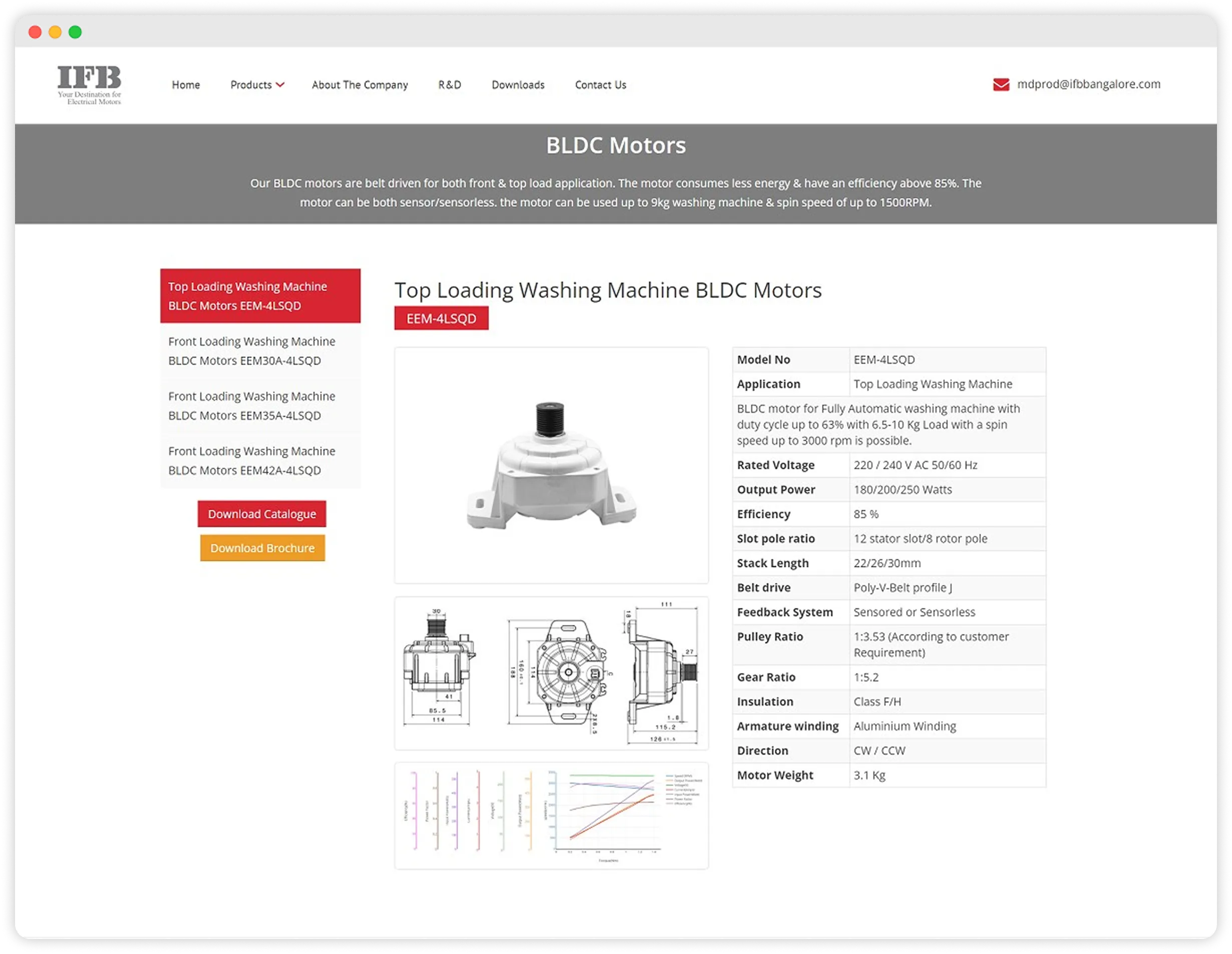Viewport: 1232px width, 954px height.
Task: Click the red EEM-4LSQD model badge
Action: pos(441,318)
